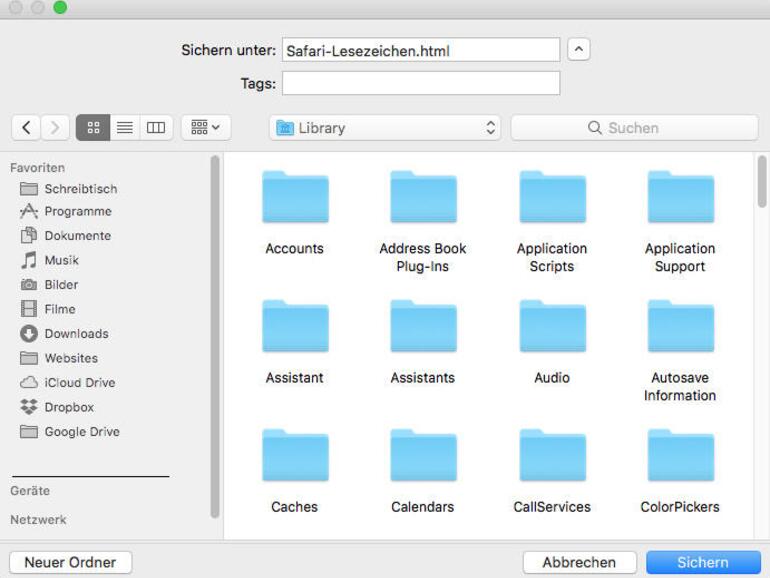
Task: Open Google Drive in the sidebar
Action: pyautogui.click(x=70, y=432)
